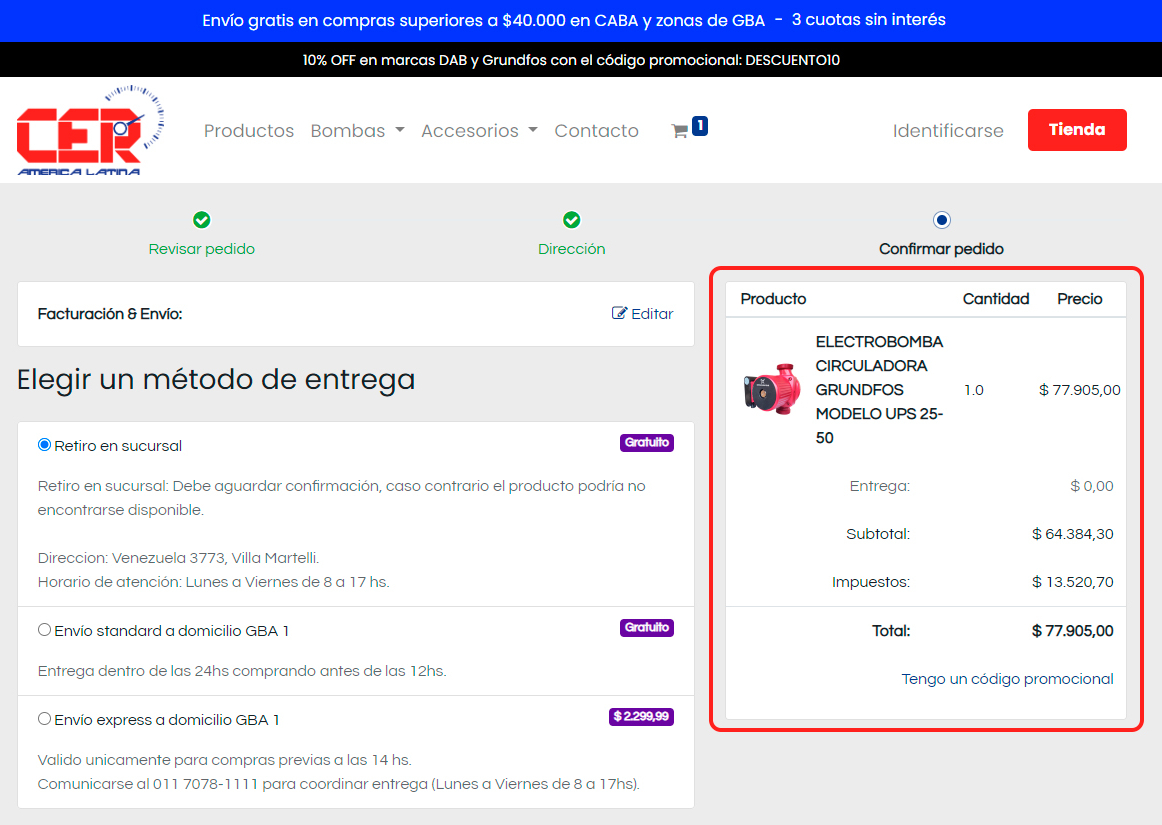Viewport: 1162px width, 825px height.
Task: Click the Confirmar pedido step circle
Action: point(941,220)
